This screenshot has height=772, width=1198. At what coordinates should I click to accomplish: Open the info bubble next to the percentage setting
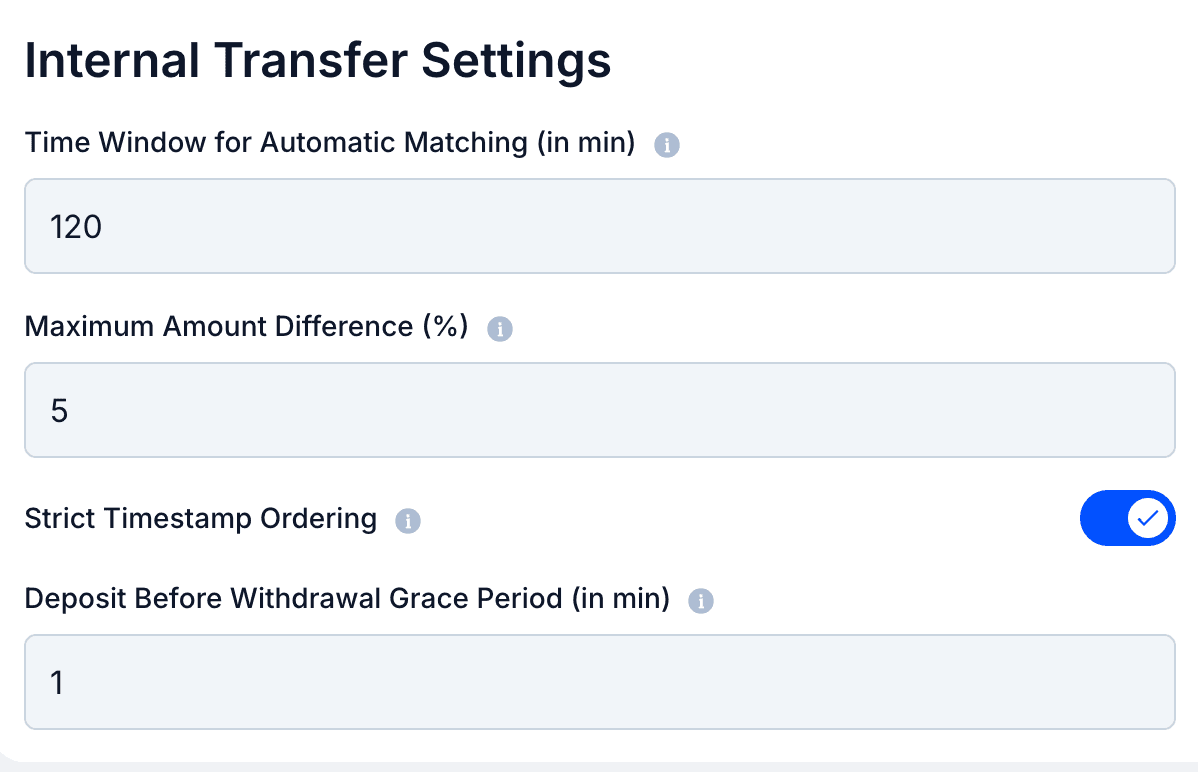pyautogui.click(x=500, y=328)
